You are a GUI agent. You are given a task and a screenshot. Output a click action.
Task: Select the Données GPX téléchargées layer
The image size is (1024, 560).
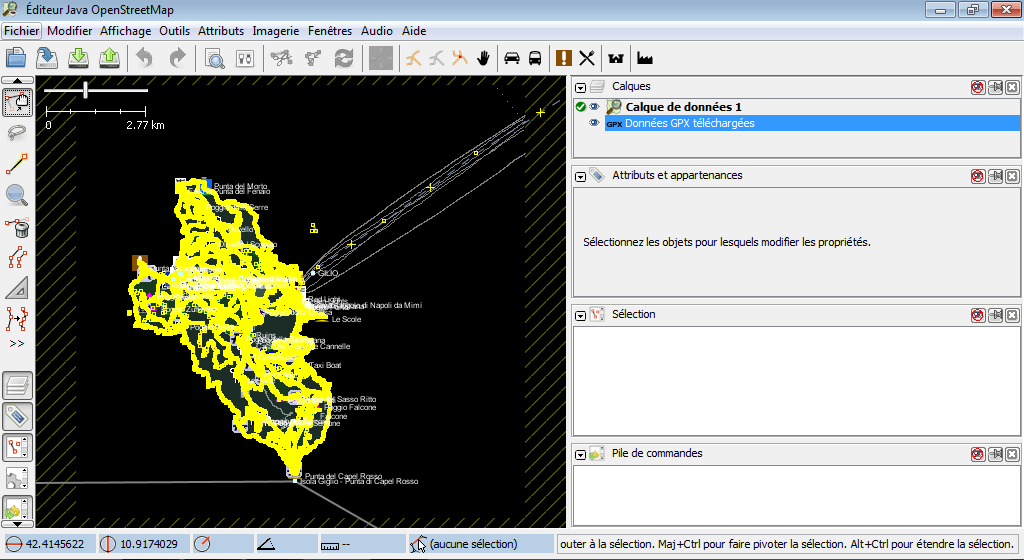coord(689,123)
